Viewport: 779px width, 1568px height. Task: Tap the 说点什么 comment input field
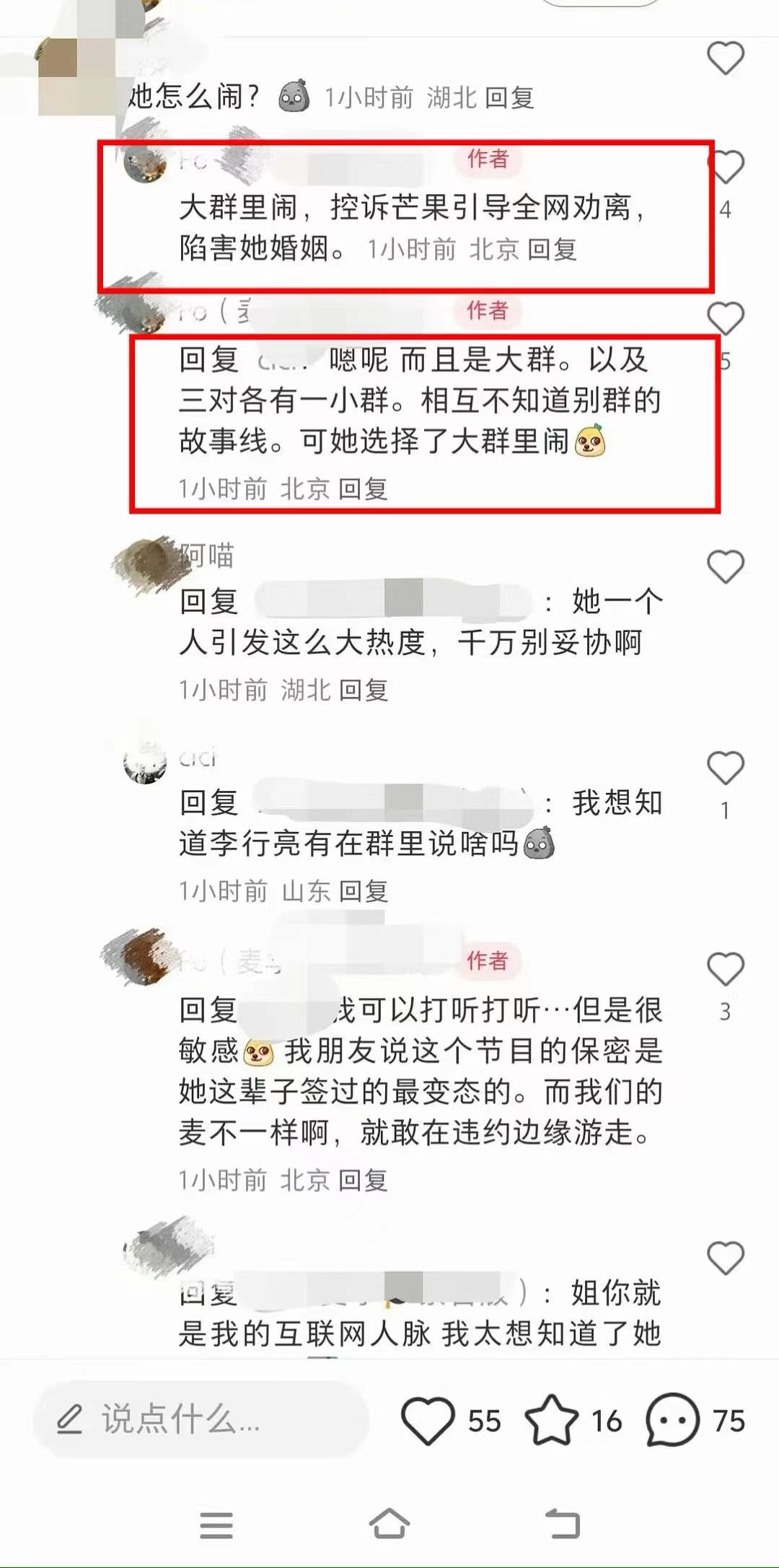pos(202,1419)
